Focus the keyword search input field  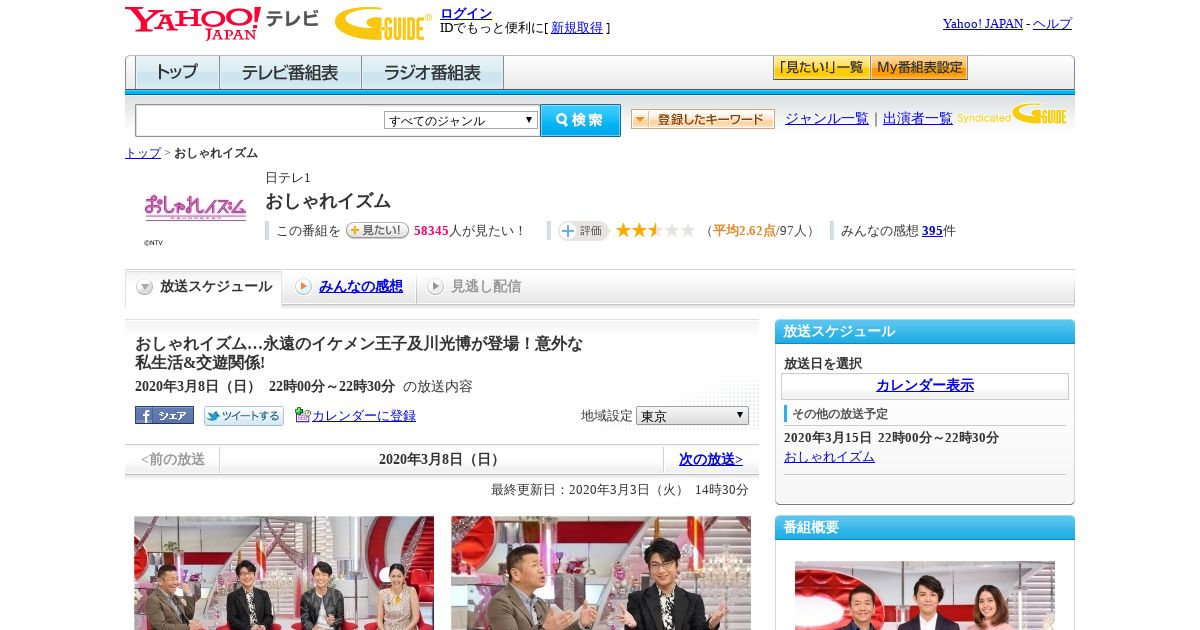pyautogui.click(x=260, y=120)
